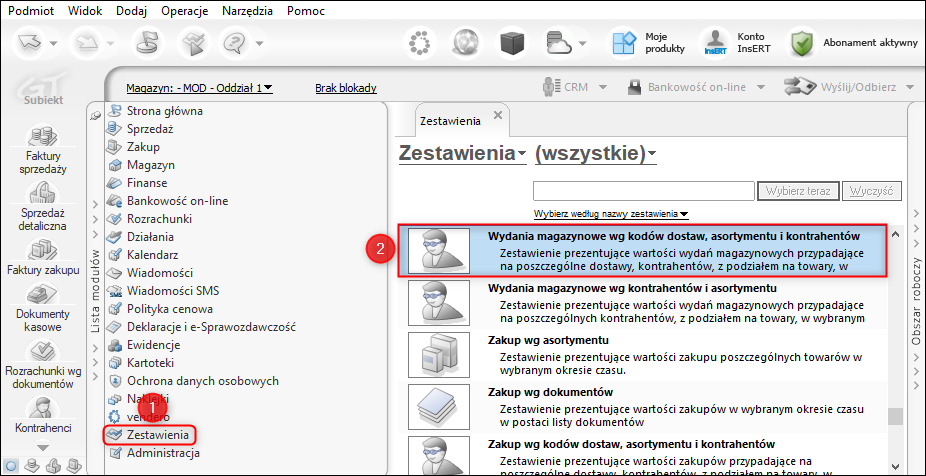
Task: Click the Wyczyść button
Action: 872,191
